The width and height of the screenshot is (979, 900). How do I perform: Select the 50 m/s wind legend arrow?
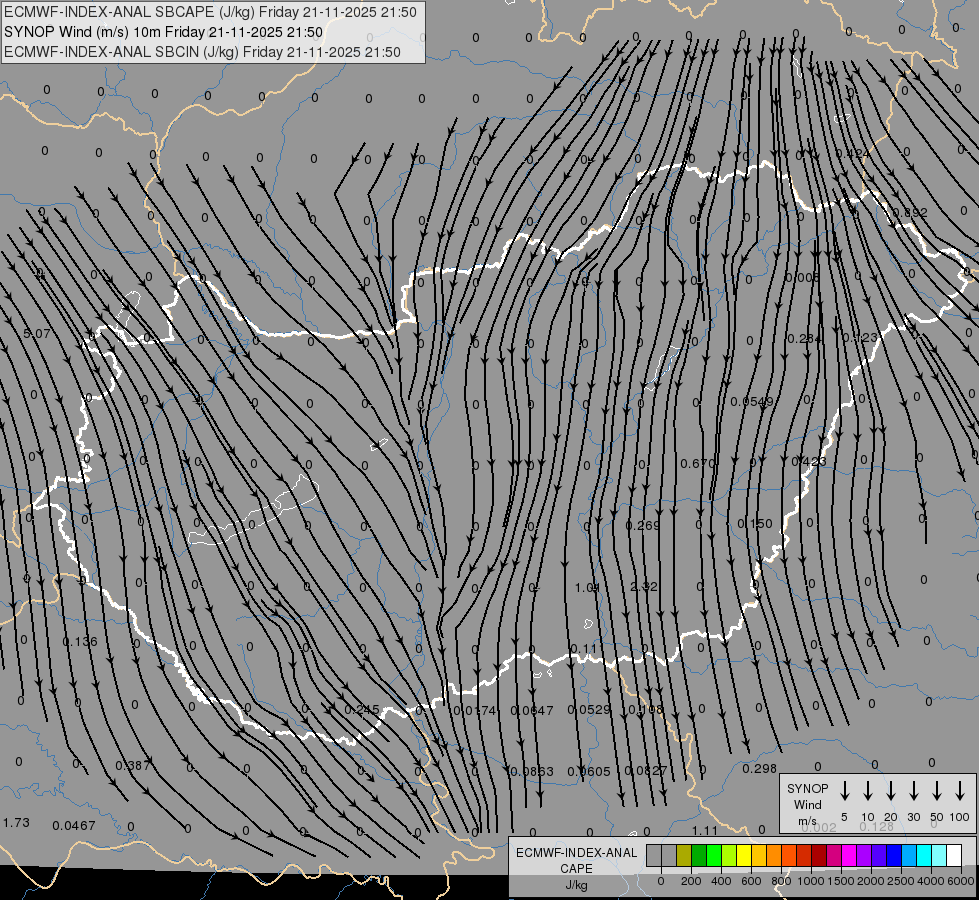pyautogui.click(x=937, y=791)
